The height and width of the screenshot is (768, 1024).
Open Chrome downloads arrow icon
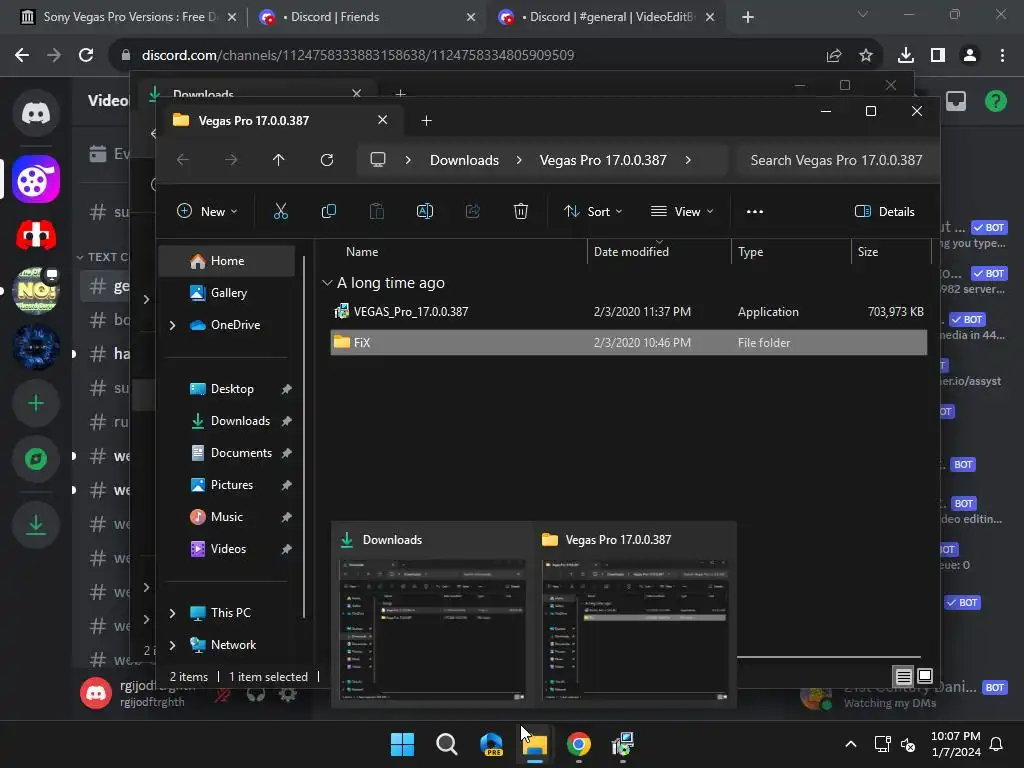point(906,55)
